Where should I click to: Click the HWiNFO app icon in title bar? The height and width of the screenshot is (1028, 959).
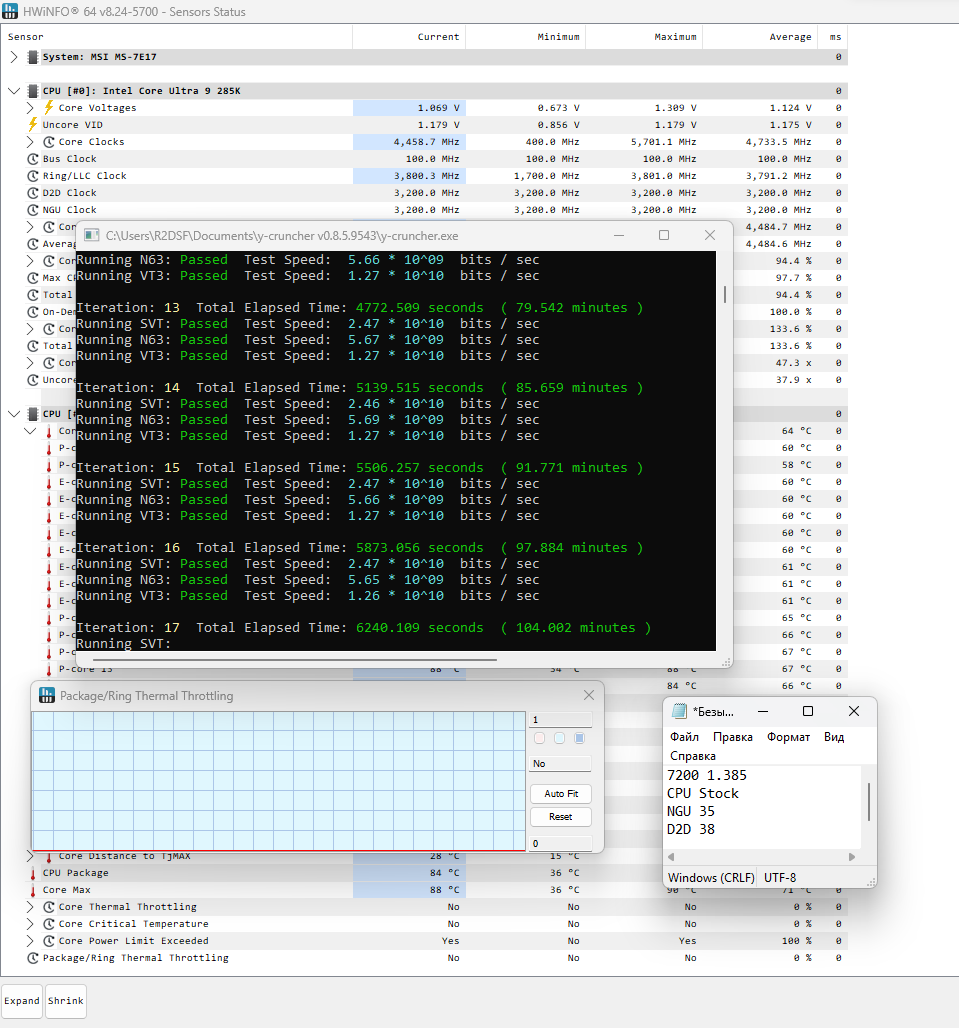click(x=10, y=11)
